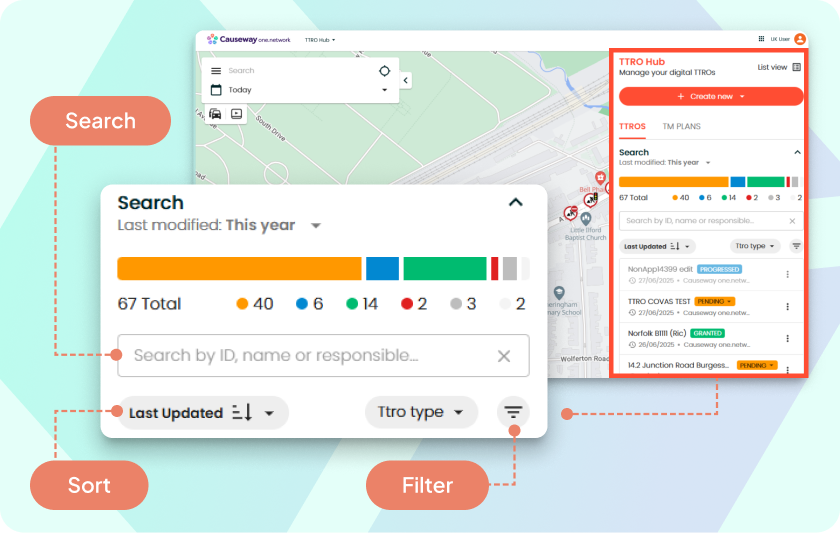Click grey segment of enlarged status bar
The width and height of the screenshot is (840, 533).
point(510,268)
